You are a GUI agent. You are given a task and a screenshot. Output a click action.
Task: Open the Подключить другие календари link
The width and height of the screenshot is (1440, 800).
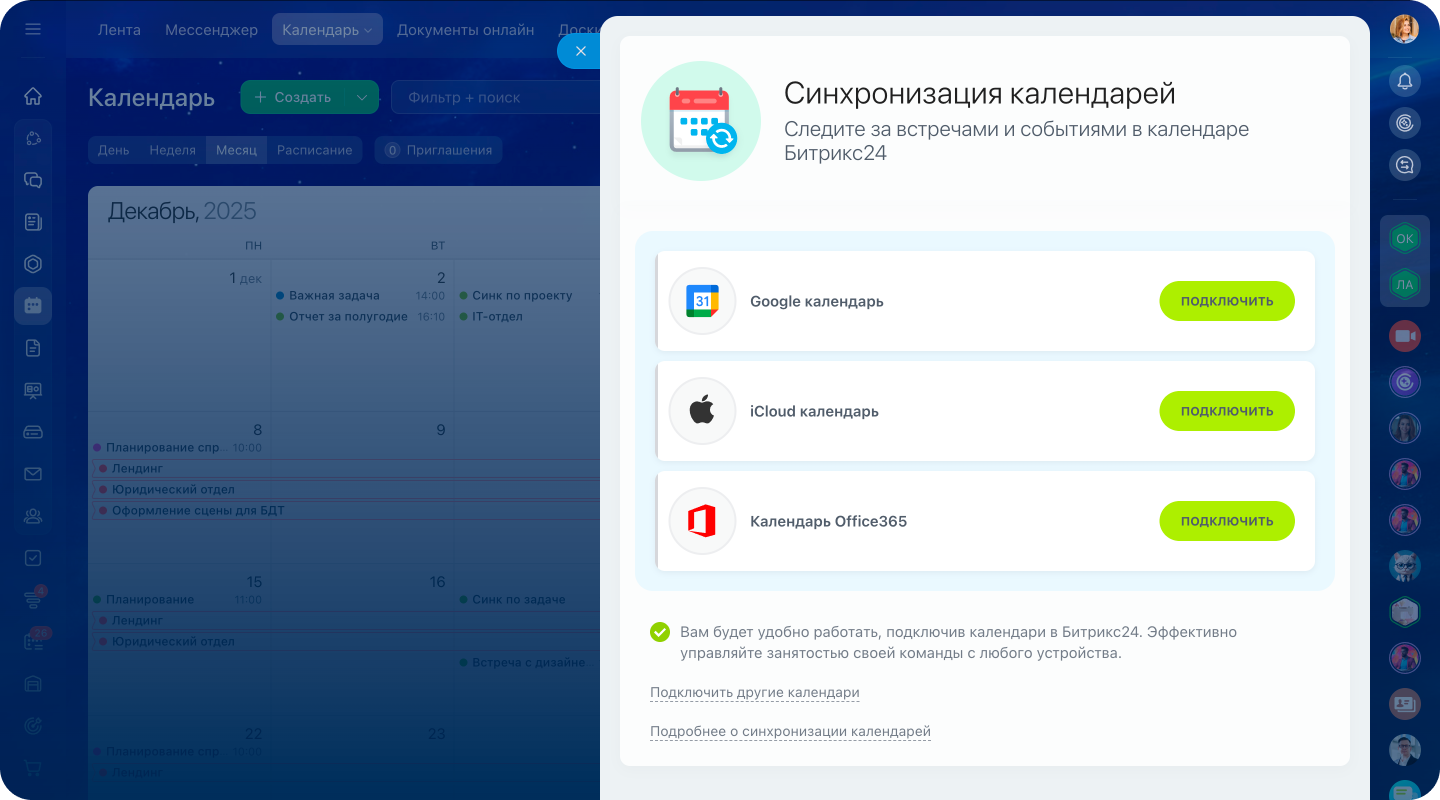(754, 693)
